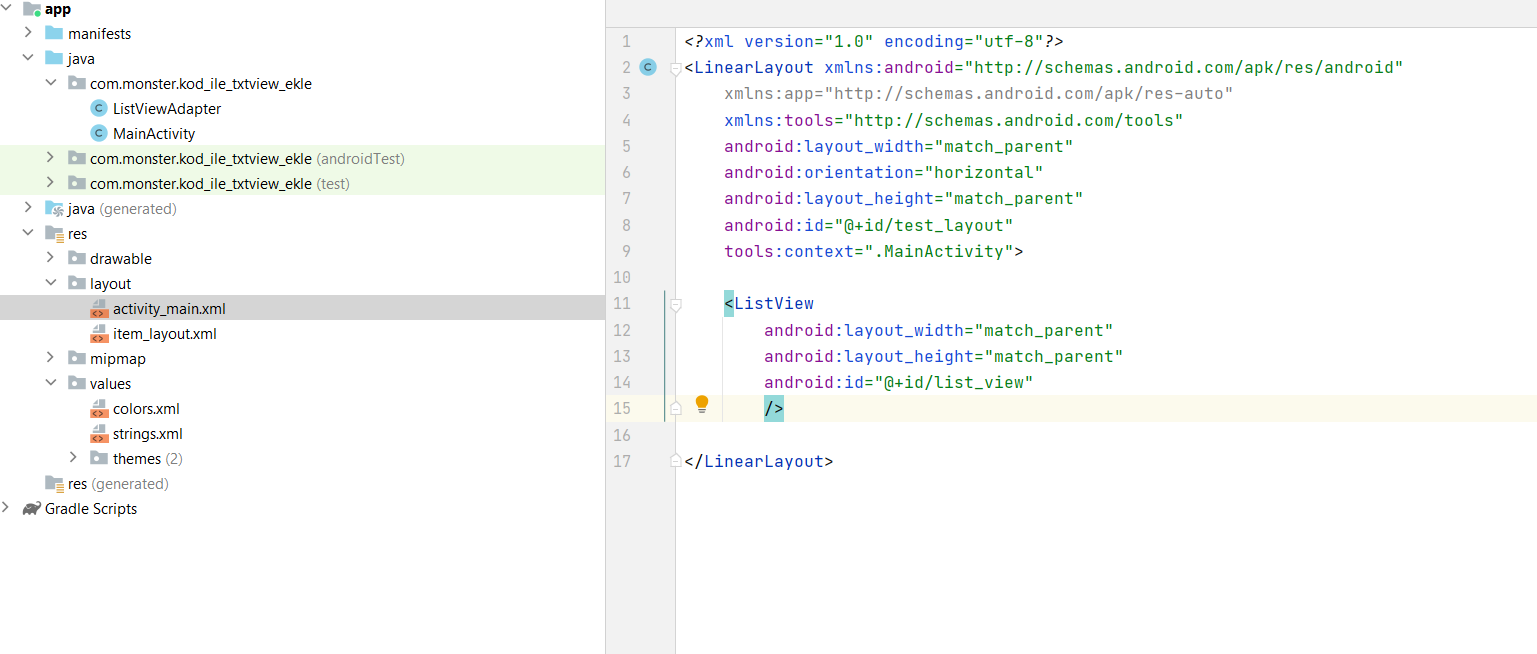Collapse the app module node

(x=7, y=9)
